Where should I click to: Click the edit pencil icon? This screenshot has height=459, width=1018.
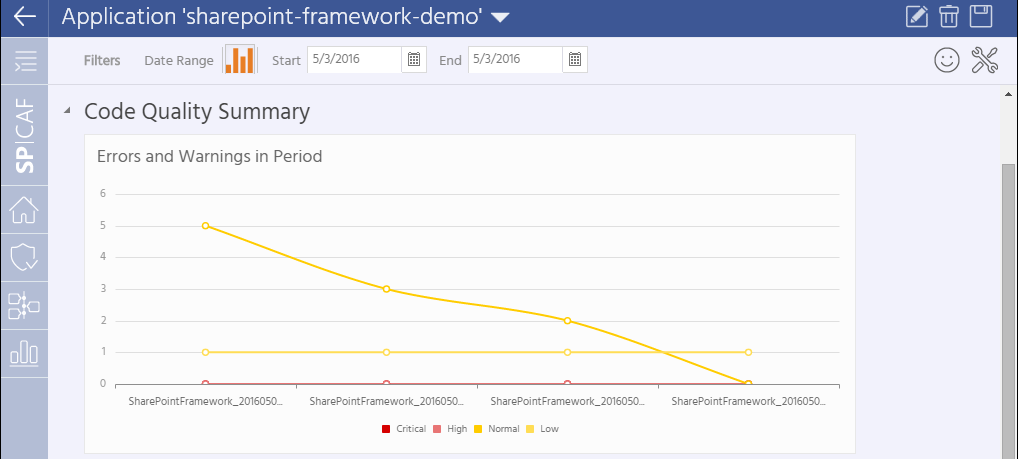pos(915,17)
